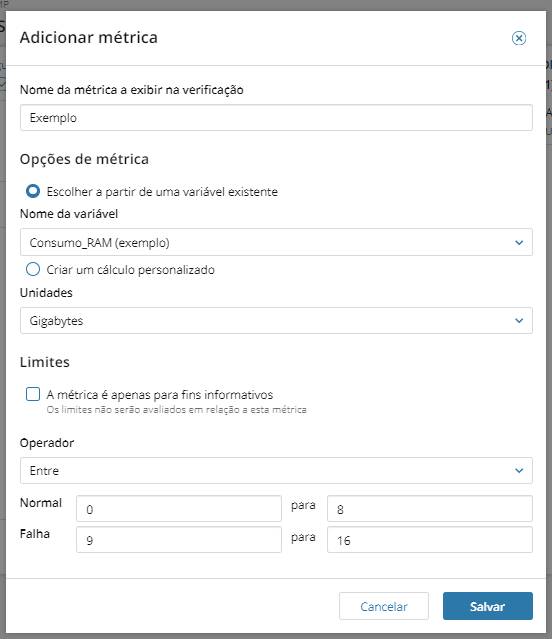Open the Gigabytes units dropdown
Viewport: 552px width, 639px height.
(276, 321)
